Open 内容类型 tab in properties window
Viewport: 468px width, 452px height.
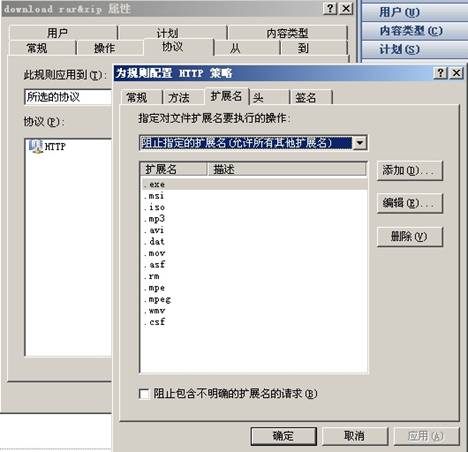click(287, 33)
